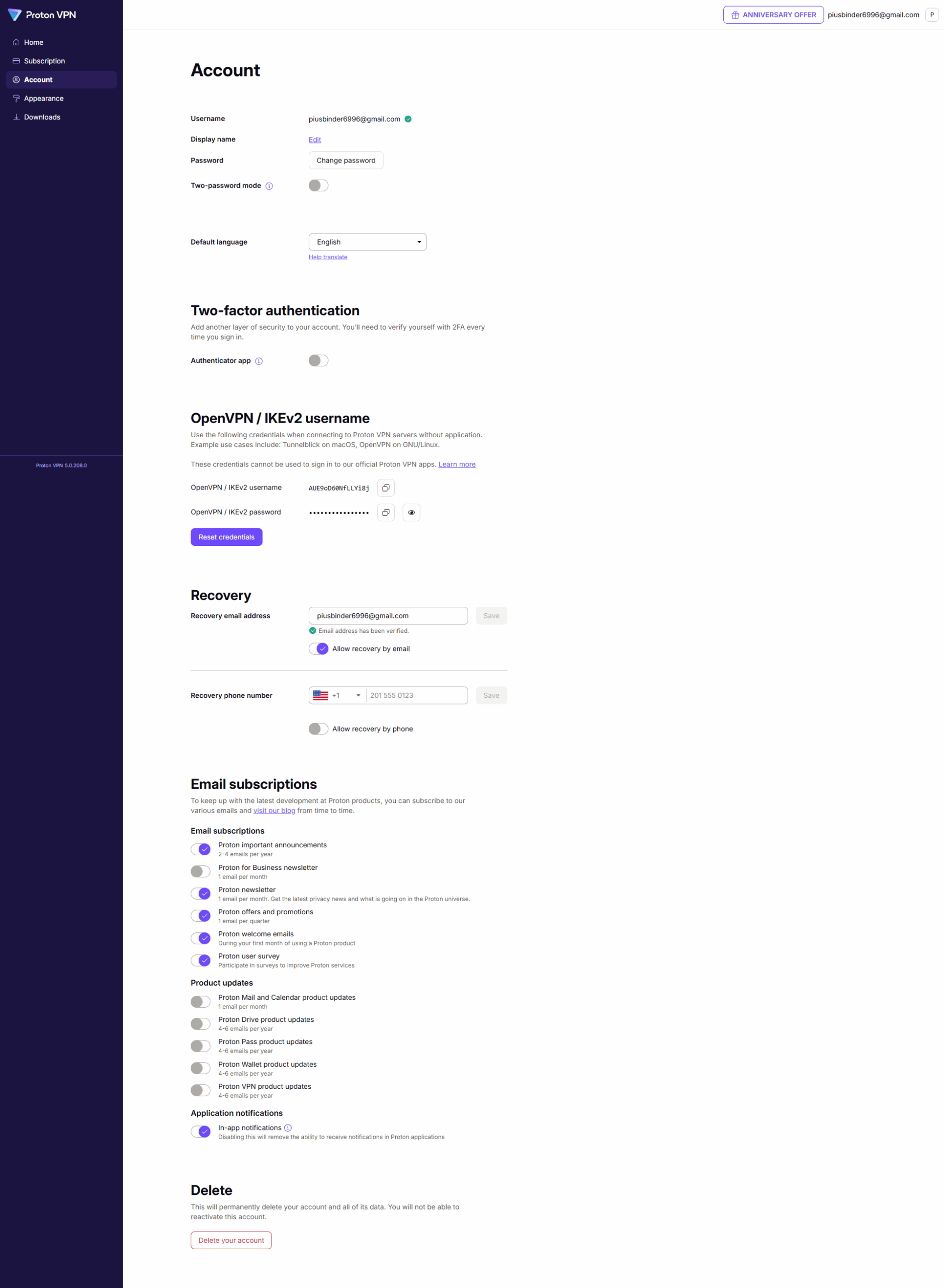Show info about Authenticator app
Viewport: 944px width, 1288px height.
[x=259, y=361]
